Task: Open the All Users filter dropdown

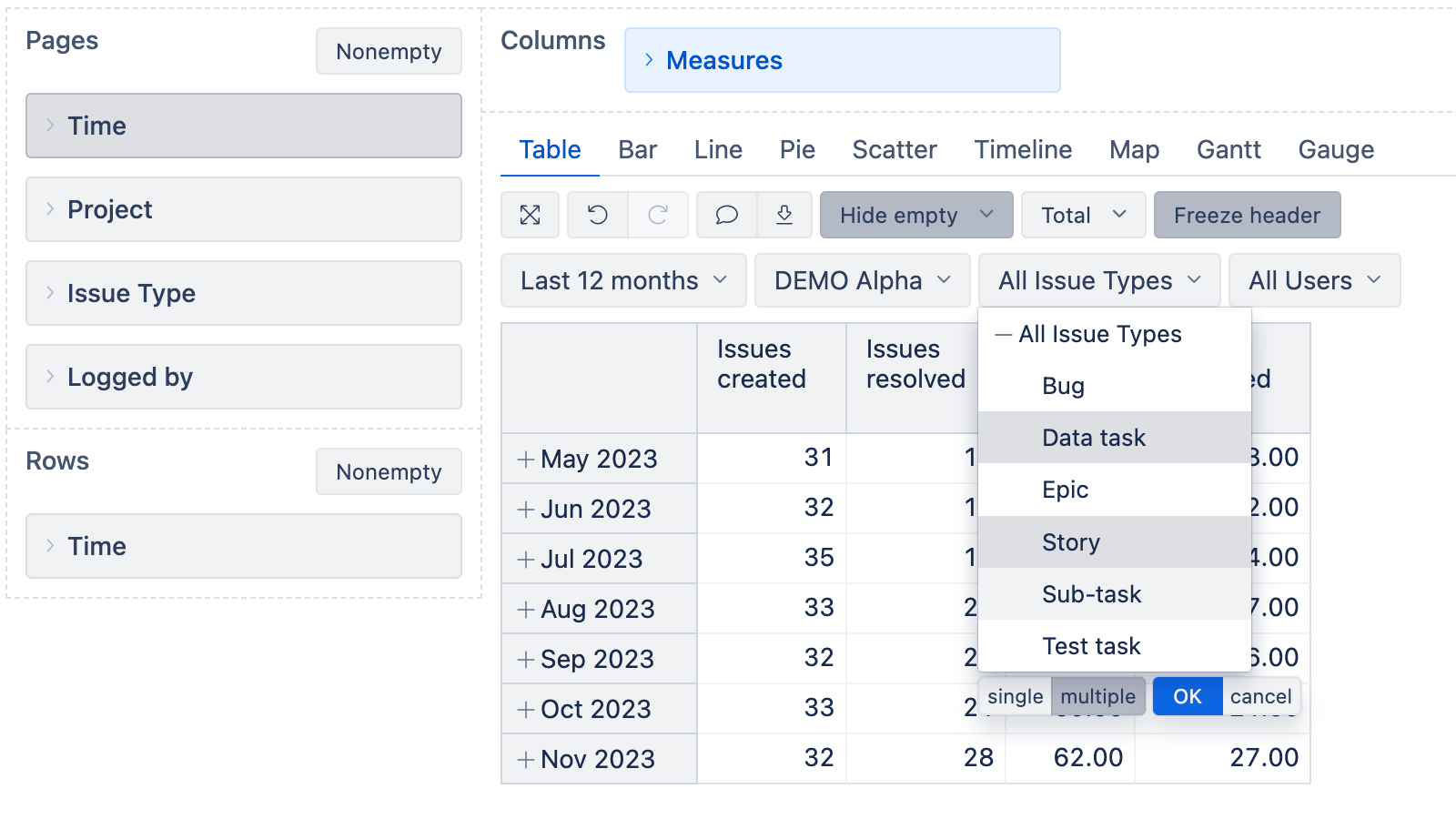Action: click(x=1313, y=280)
